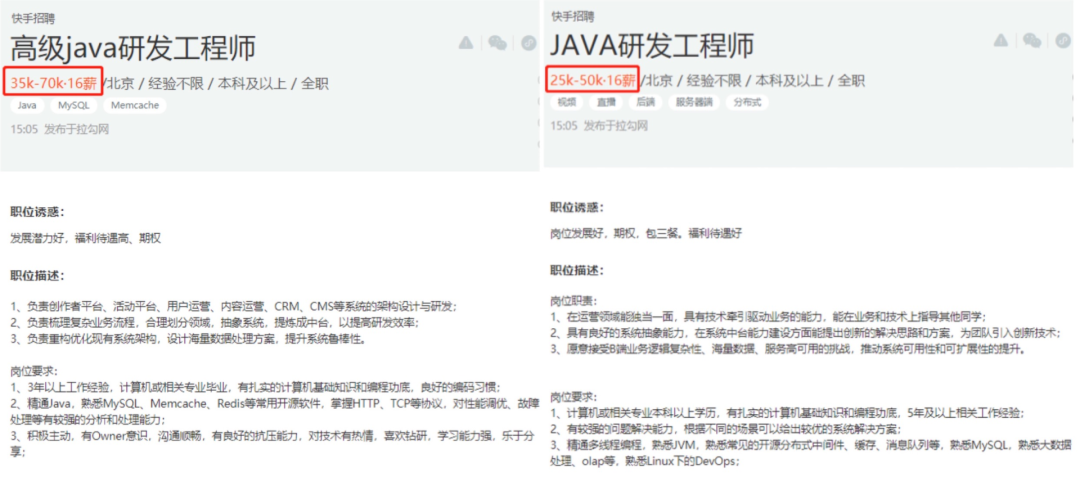Click 岗位职责 label in right posting
Image resolution: width=1080 pixels, height=481 pixels.
pyautogui.click(x=574, y=300)
